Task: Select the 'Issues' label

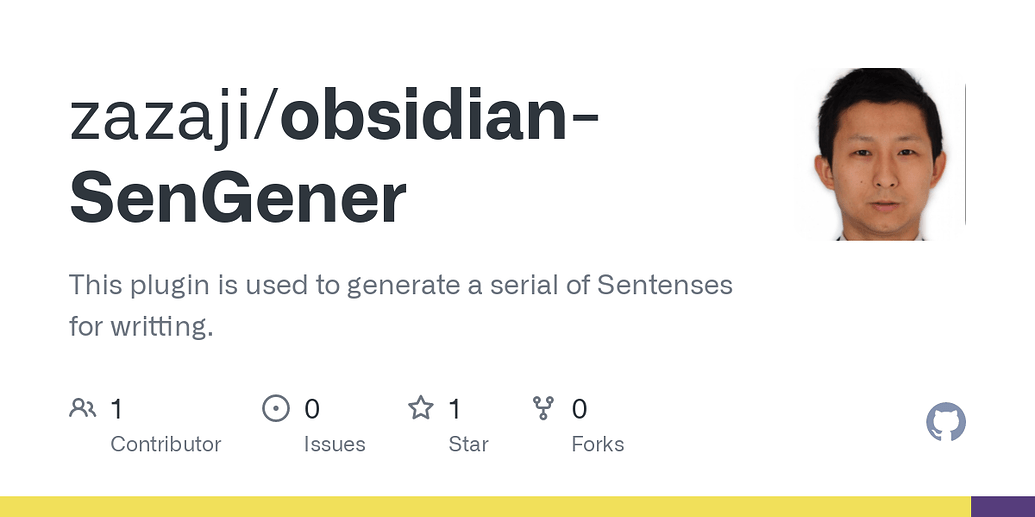Action: tap(334, 444)
